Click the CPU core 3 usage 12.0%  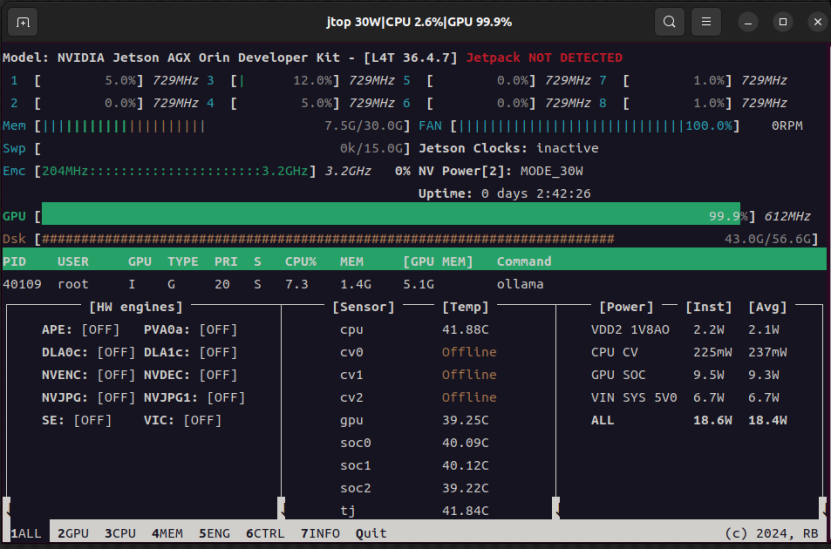click(x=312, y=81)
